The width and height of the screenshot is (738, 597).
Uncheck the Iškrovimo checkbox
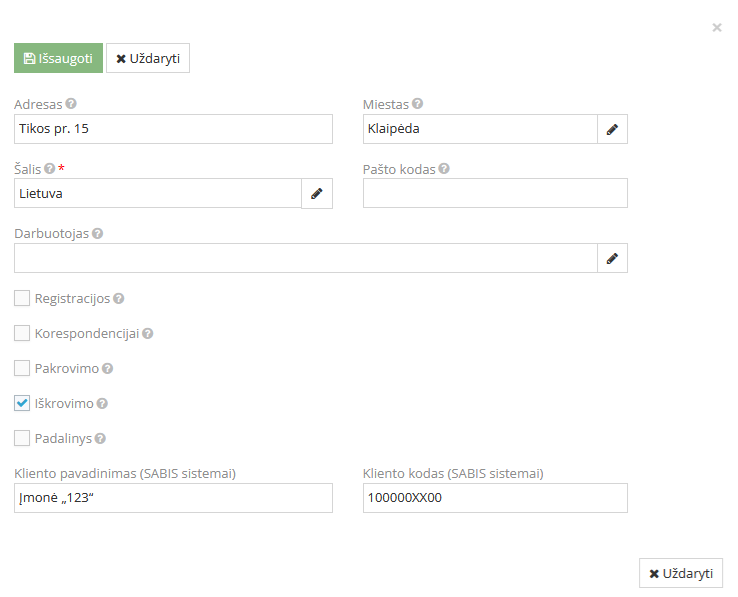[x=22, y=403]
